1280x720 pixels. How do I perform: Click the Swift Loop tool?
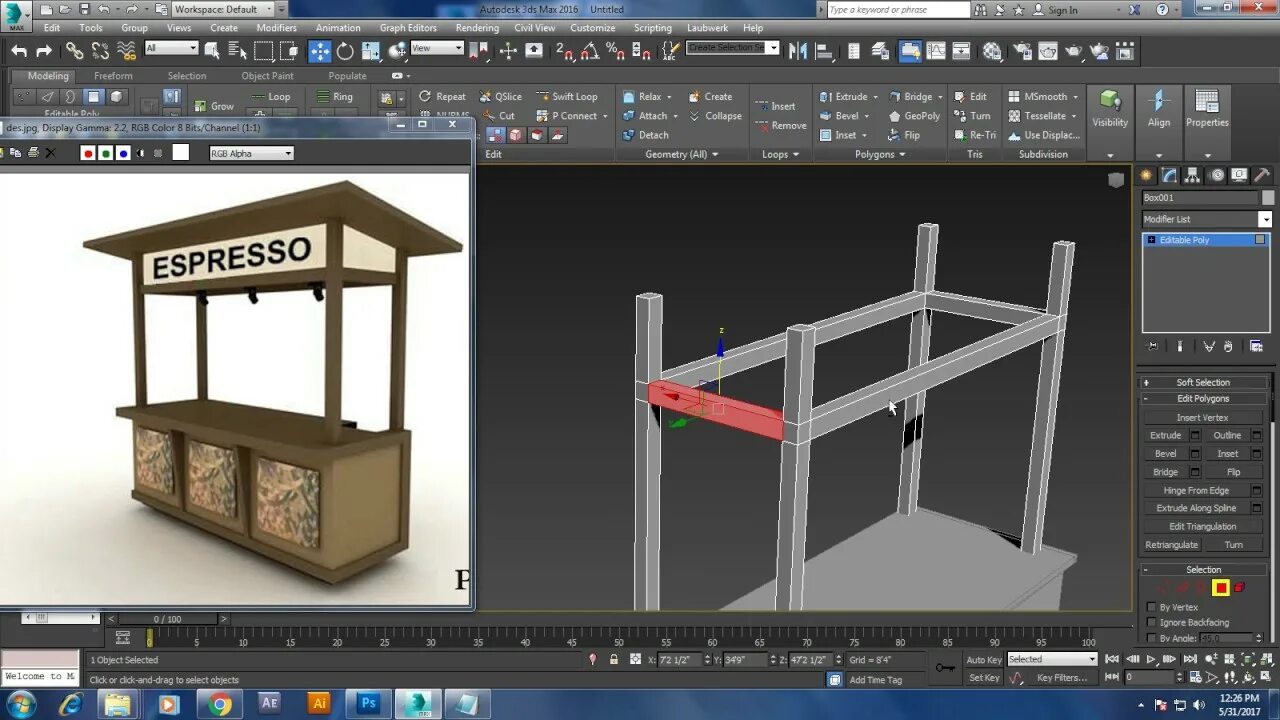[566, 97]
